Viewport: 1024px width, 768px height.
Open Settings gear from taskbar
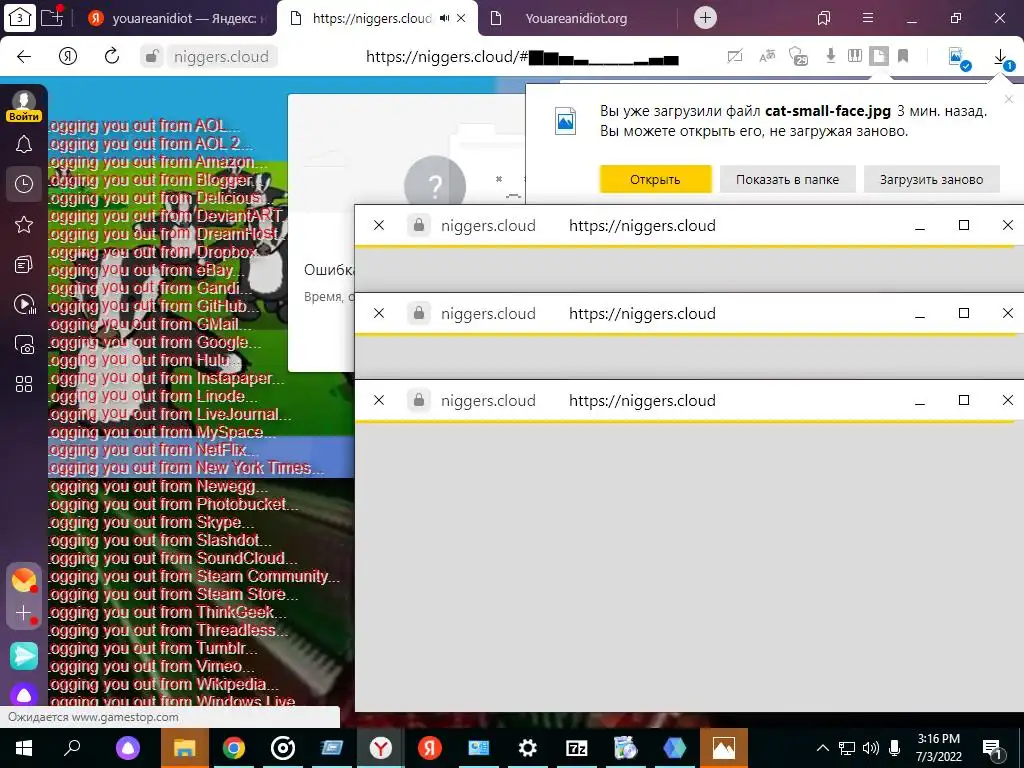tap(527, 748)
